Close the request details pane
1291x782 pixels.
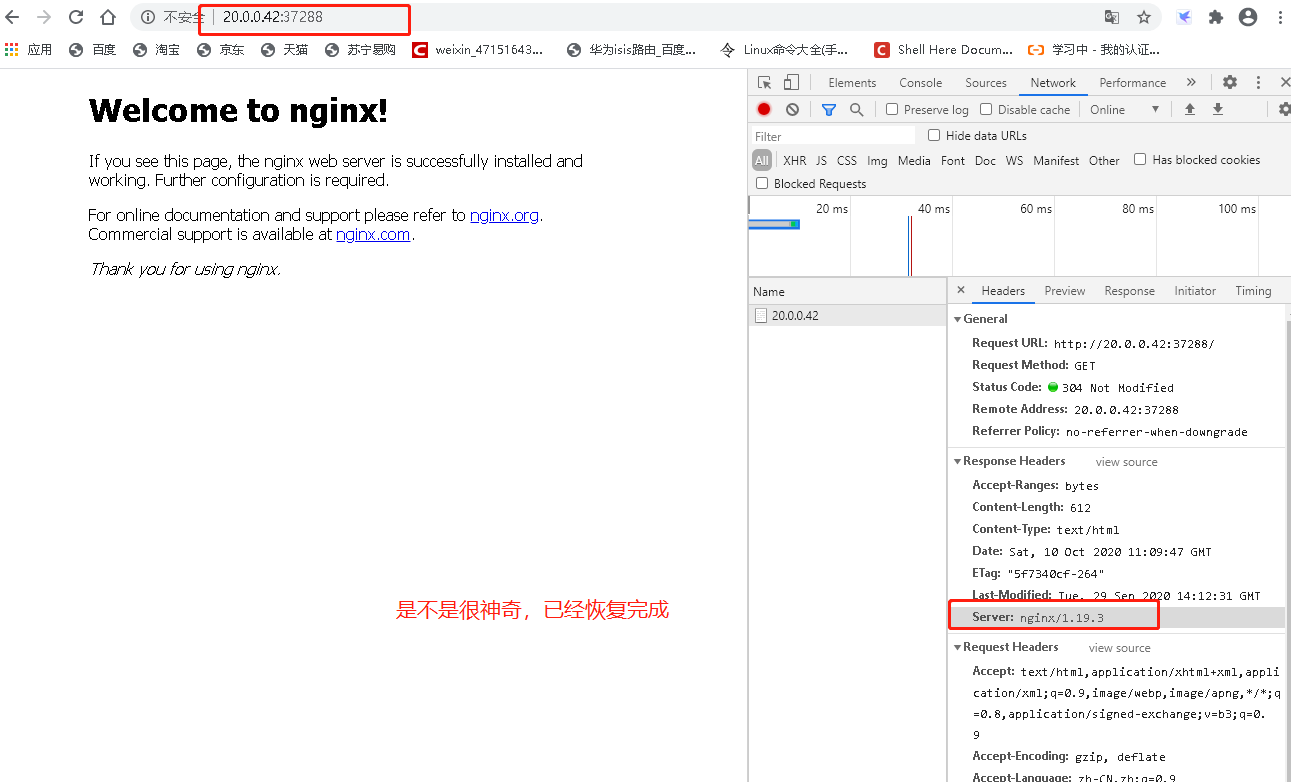[961, 291]
